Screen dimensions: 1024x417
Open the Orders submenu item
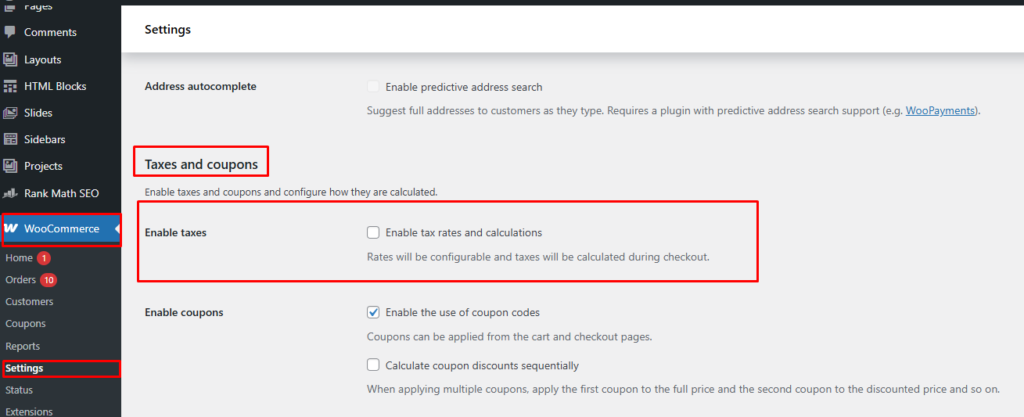20,279
